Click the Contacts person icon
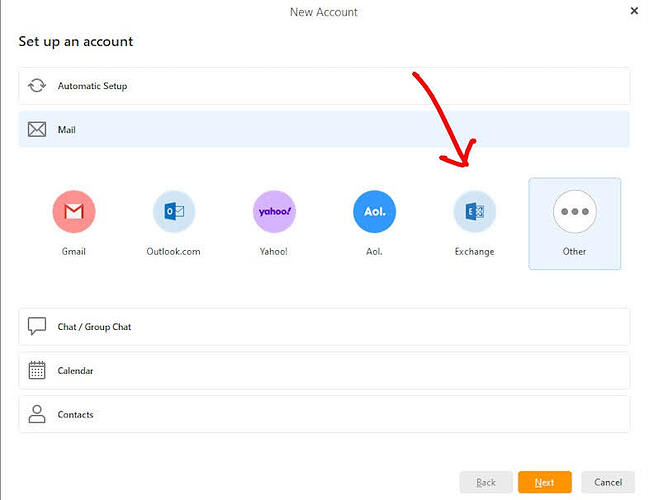Image resolution: width=648 pixels, height=500 pixels. point(37,415)
